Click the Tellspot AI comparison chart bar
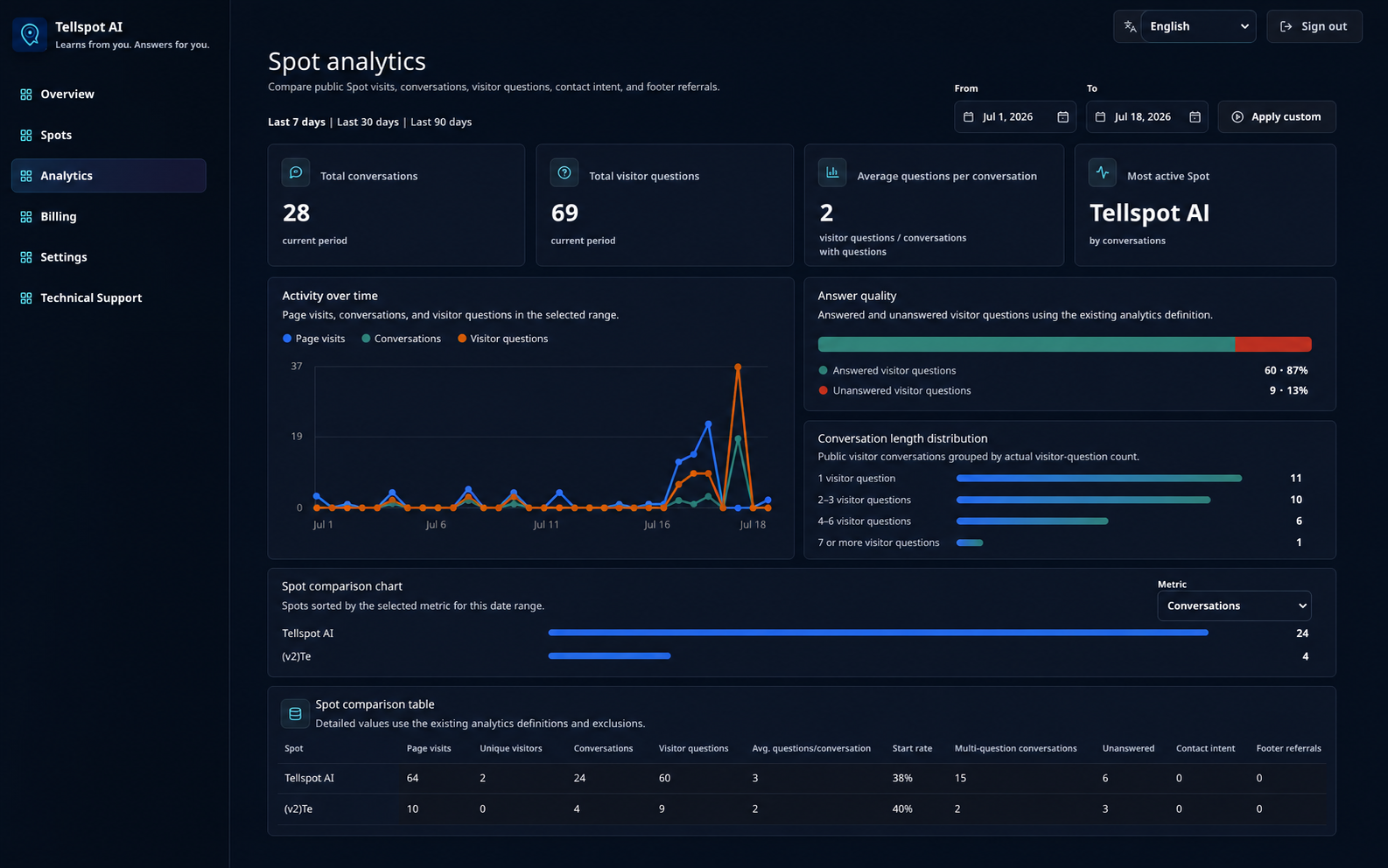Screen dimensions: 1388x868 878,633
